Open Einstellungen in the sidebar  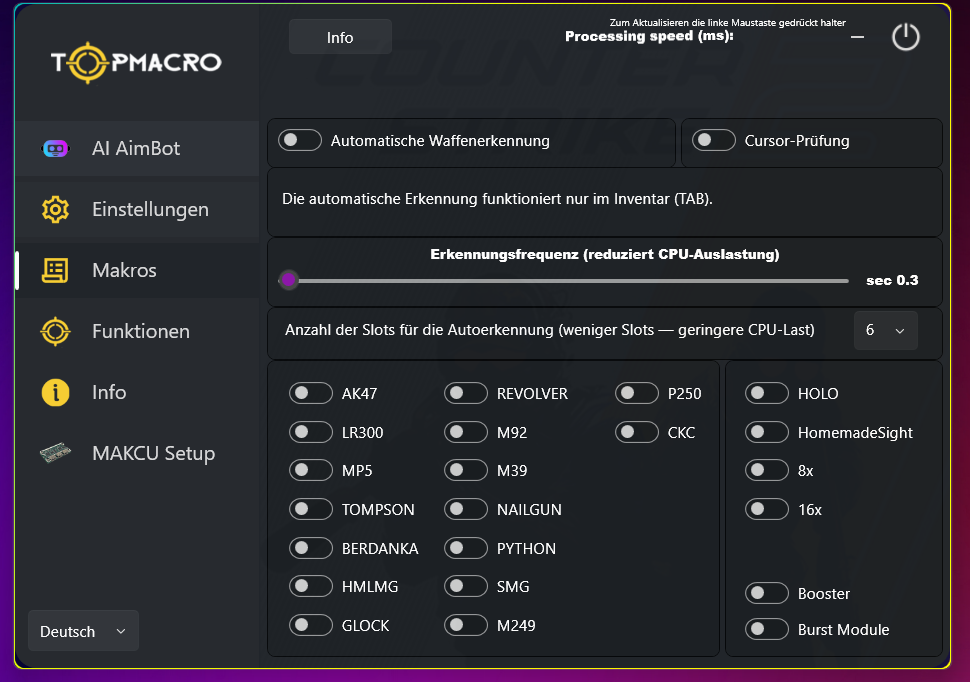[x=137, y=209]
